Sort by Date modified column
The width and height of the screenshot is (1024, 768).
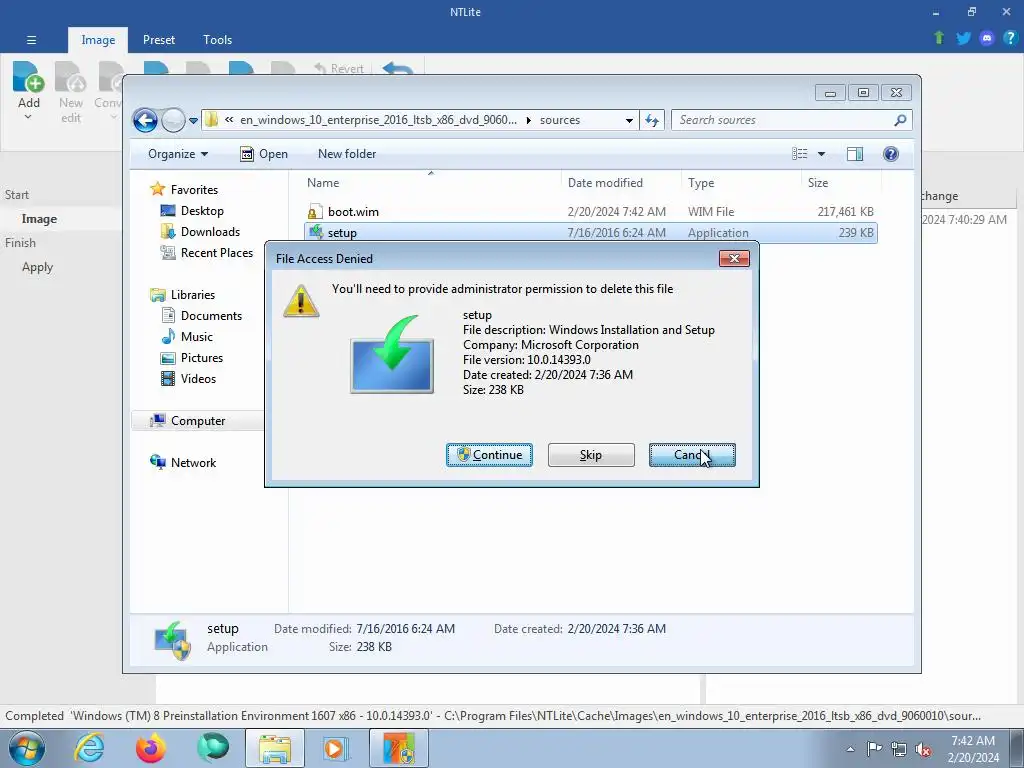pos(620,183)
